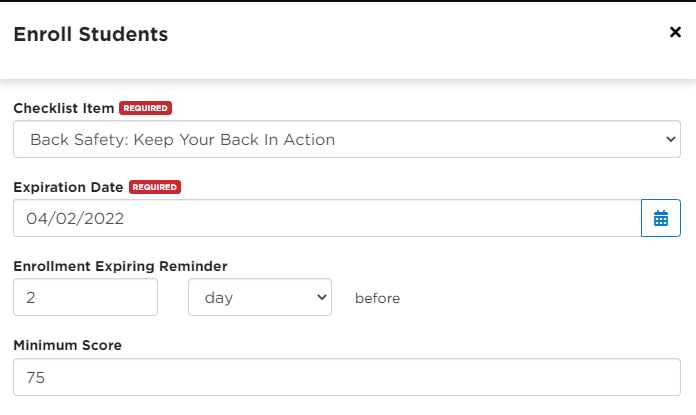
Task: Focus the Expiration Date input field
Action: coord(327,218)
